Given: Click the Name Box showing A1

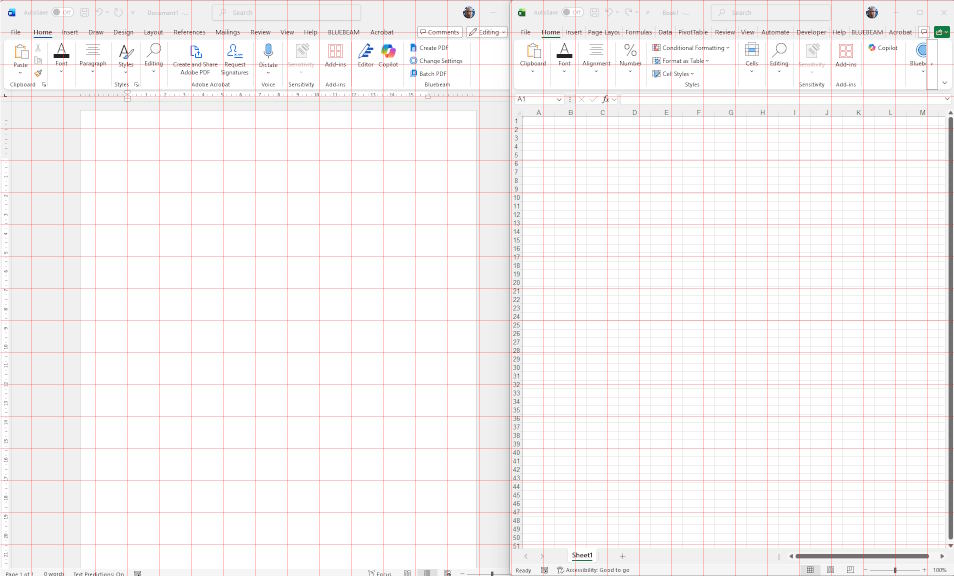Looking at the screenshot, I should tap(535, 99).
